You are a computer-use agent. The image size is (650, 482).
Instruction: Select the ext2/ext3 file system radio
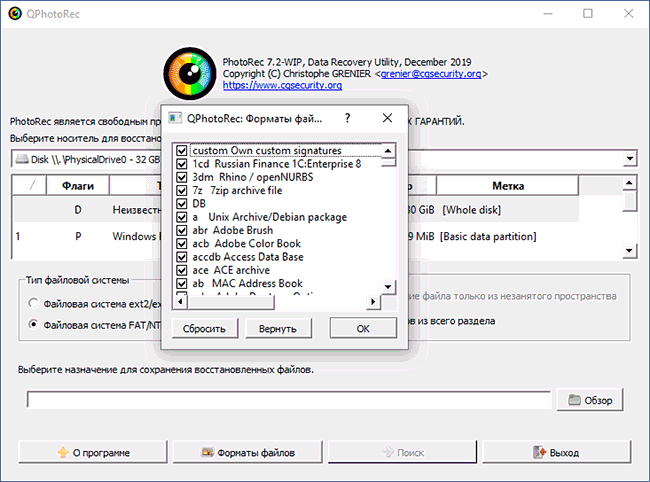(33, 303)
